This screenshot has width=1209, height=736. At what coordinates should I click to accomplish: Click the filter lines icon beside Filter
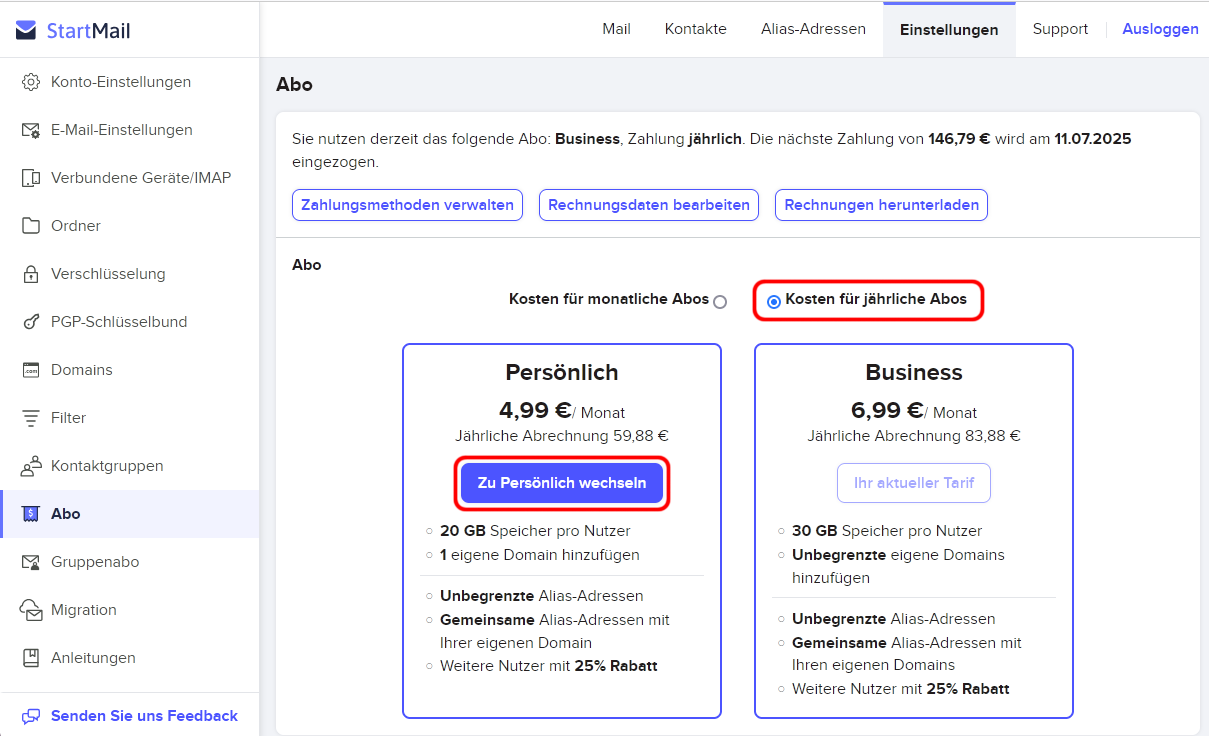click(x=31, y=418)
